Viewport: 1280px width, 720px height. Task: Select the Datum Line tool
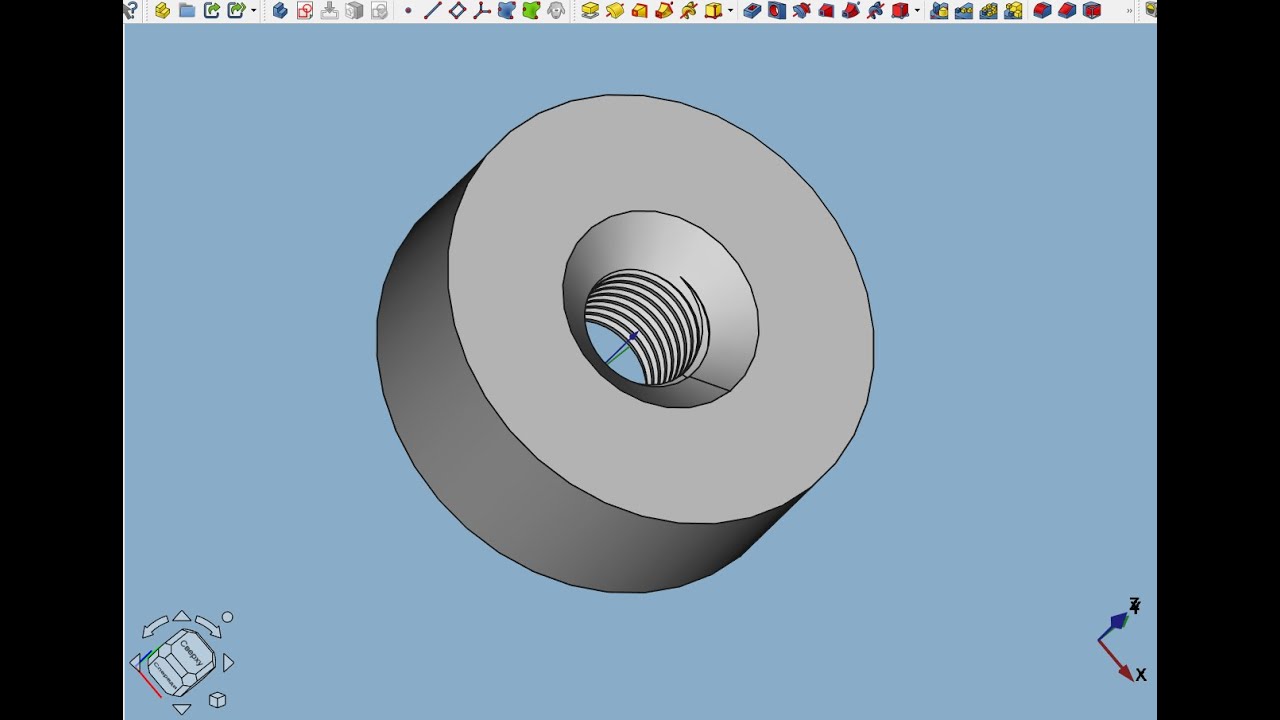tap(433, 10)
